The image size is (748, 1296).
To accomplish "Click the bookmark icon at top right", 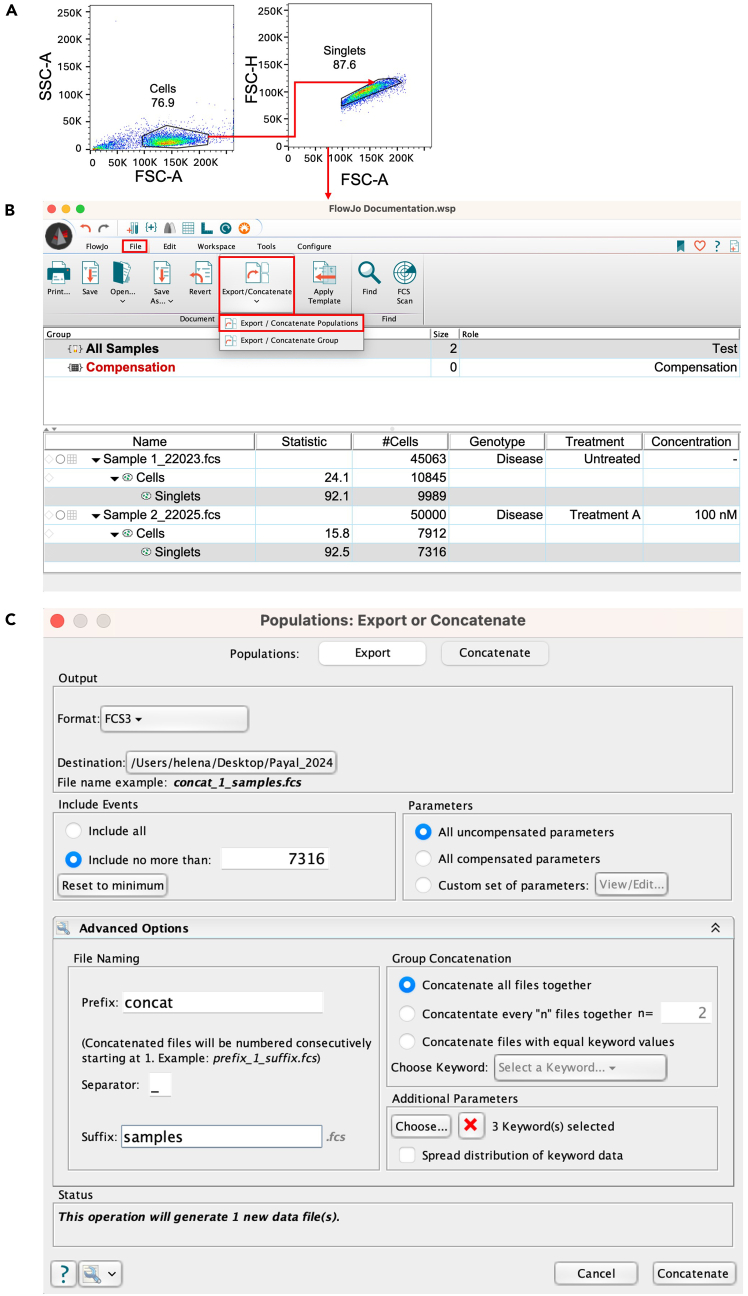I will (x=681, y=245).
